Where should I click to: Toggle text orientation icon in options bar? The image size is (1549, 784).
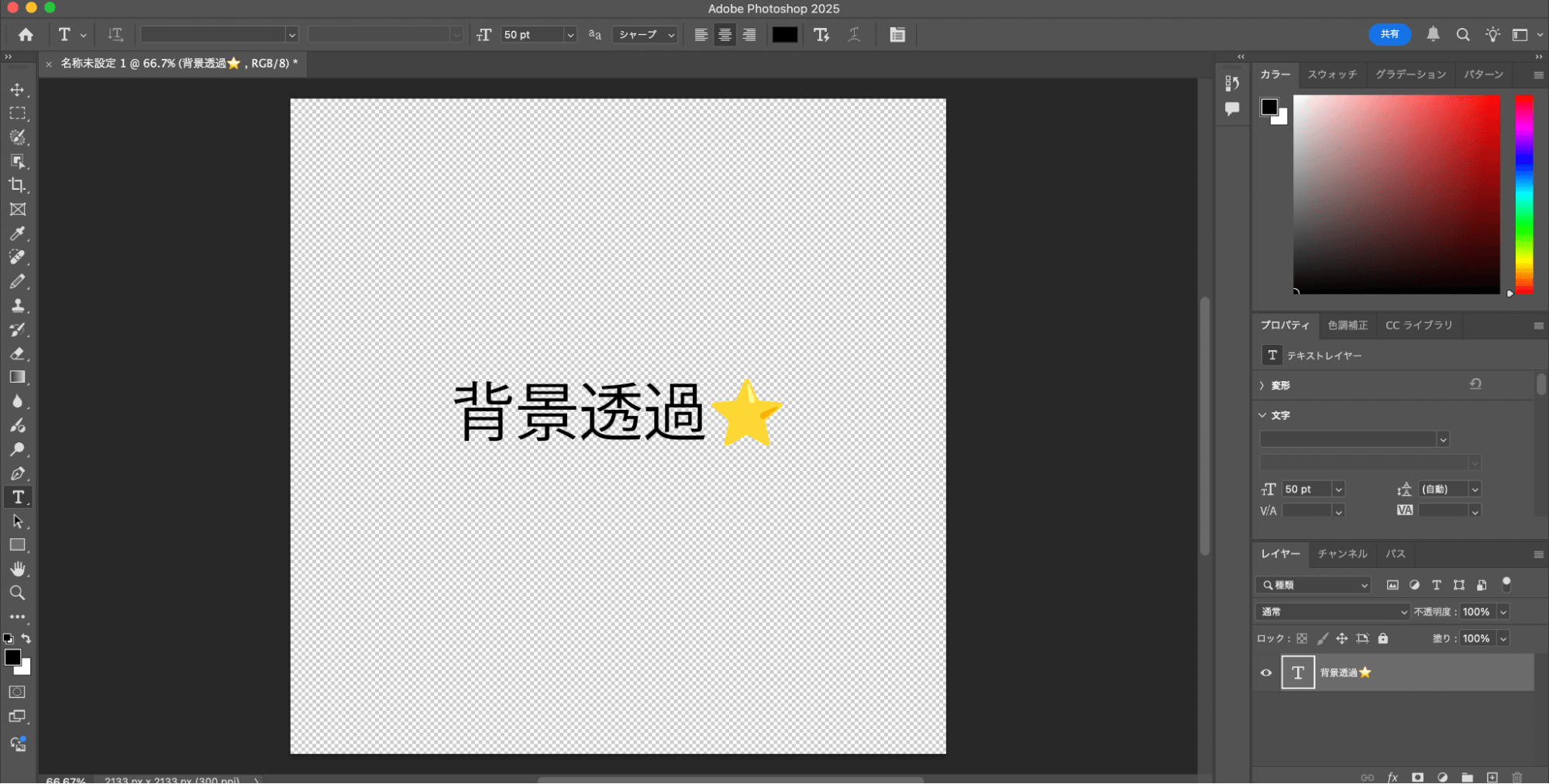pyautogui.click(x=115, y=35)
